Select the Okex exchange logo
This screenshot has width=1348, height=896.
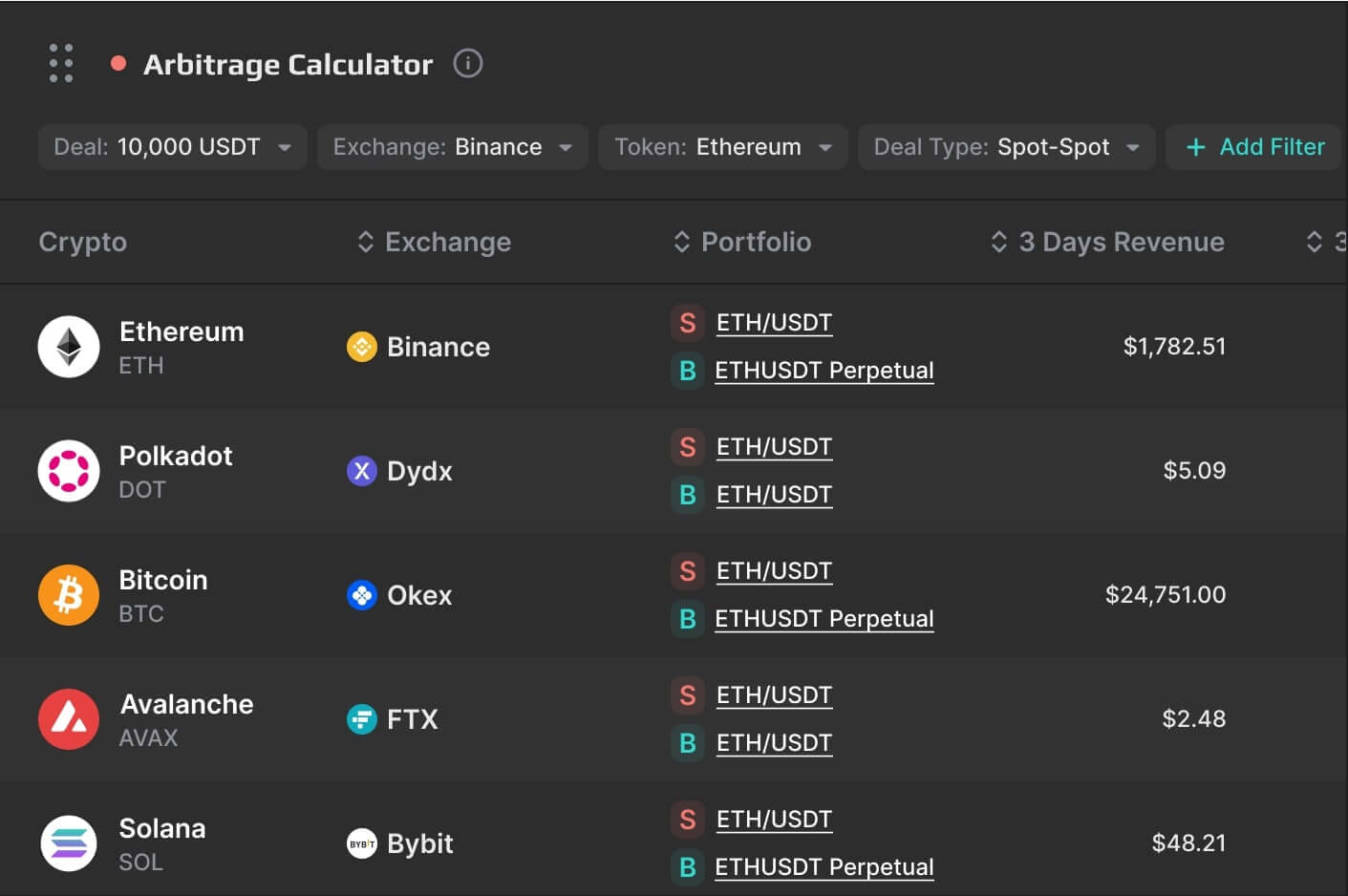361,594
